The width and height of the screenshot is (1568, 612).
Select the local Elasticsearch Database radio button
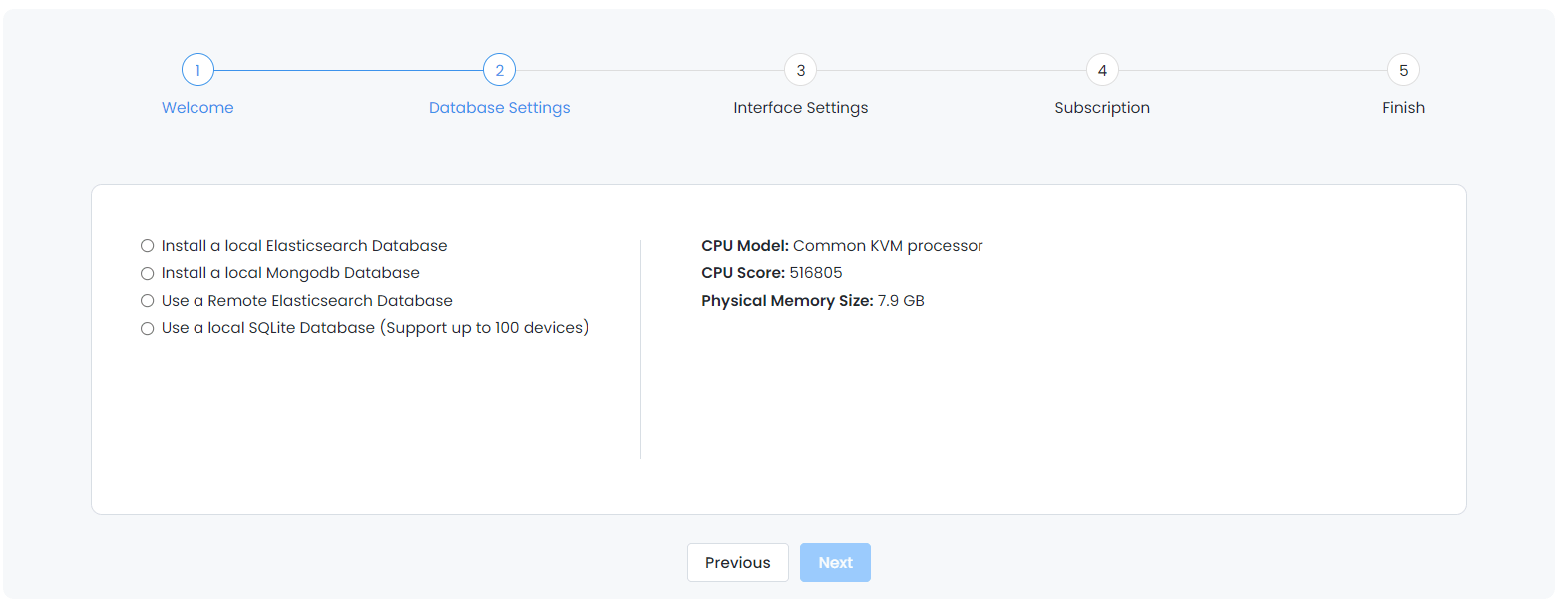click(x=148, y=246)
